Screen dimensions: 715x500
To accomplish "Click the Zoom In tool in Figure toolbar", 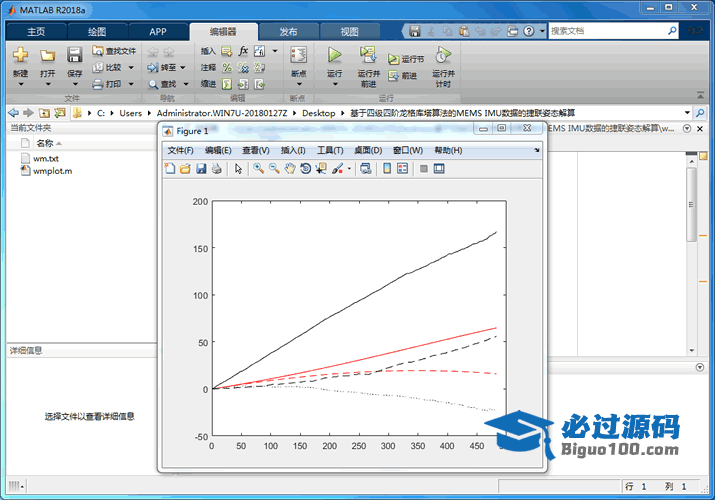I will click(257, 169).
